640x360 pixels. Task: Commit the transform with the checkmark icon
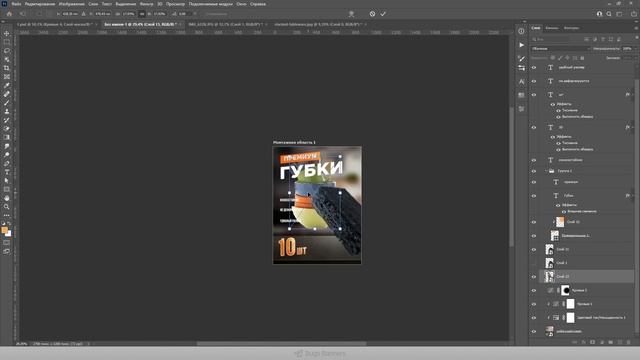tap(383, 14)
